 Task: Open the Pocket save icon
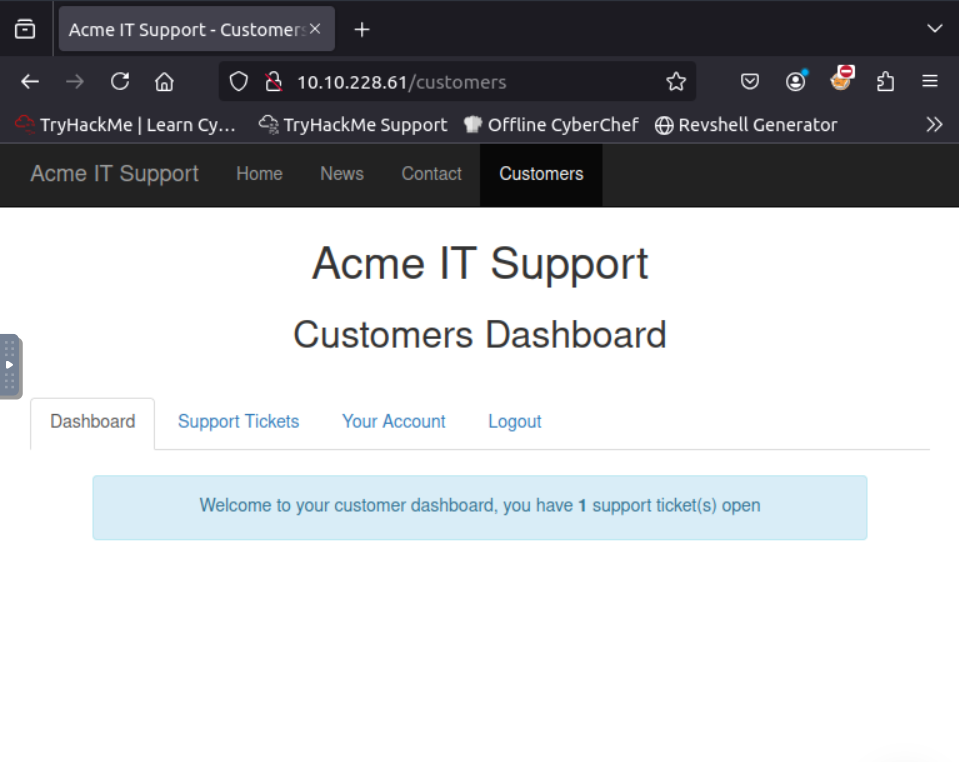click(749, 82)
